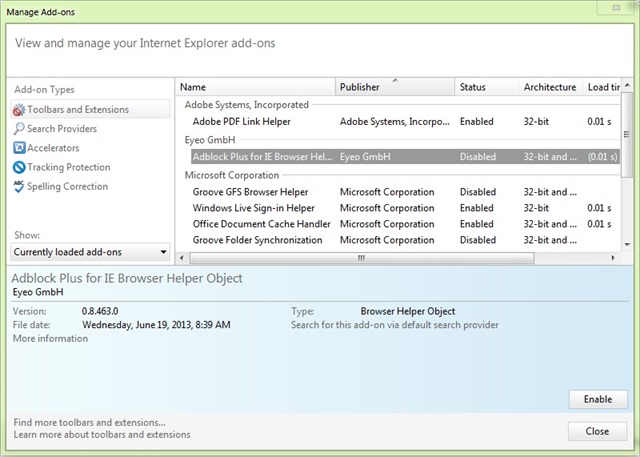Click the vertical scrollbar up arrow
Screen dimensions: 640x457
627,85
